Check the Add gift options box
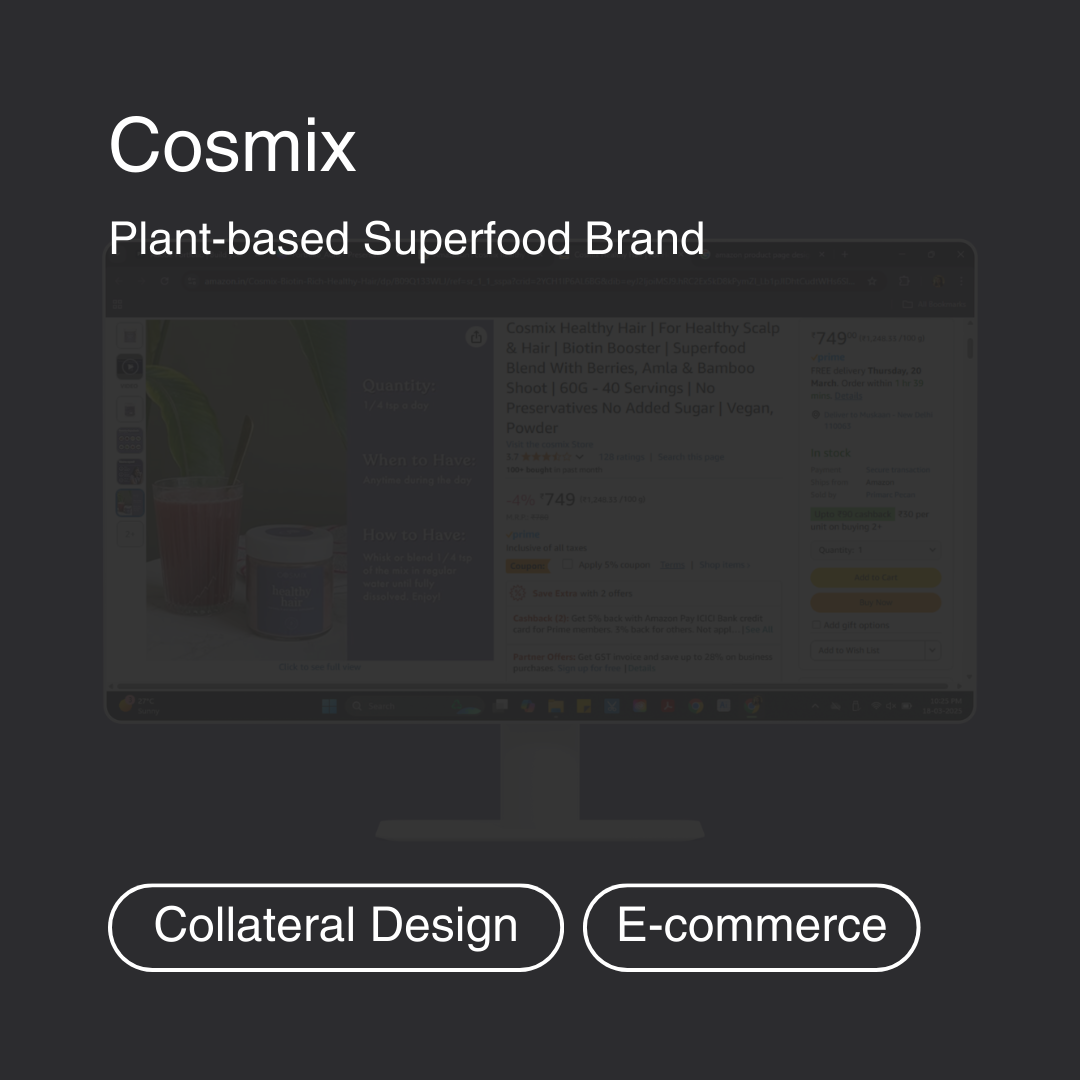This screenshot has height=1080, width=1080. point(816,625)
